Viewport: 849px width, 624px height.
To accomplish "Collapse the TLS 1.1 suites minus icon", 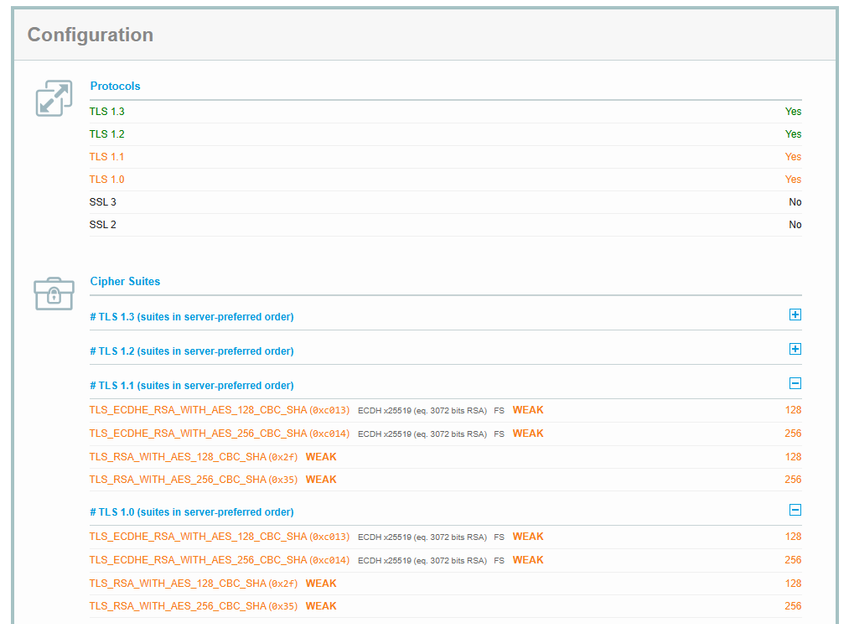I will (x=795, y=384).
